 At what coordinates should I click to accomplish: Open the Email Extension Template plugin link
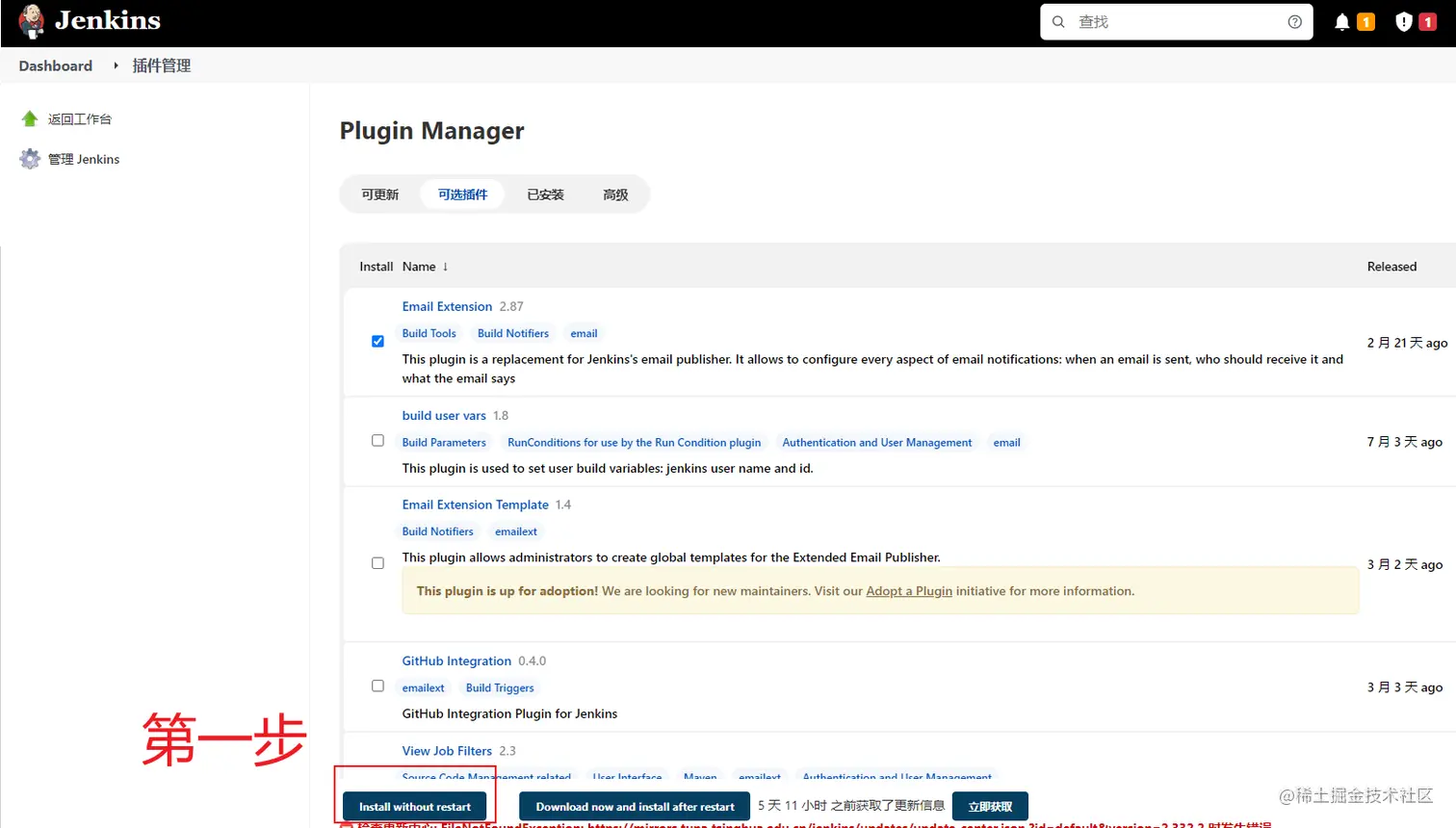coord(475,505)
